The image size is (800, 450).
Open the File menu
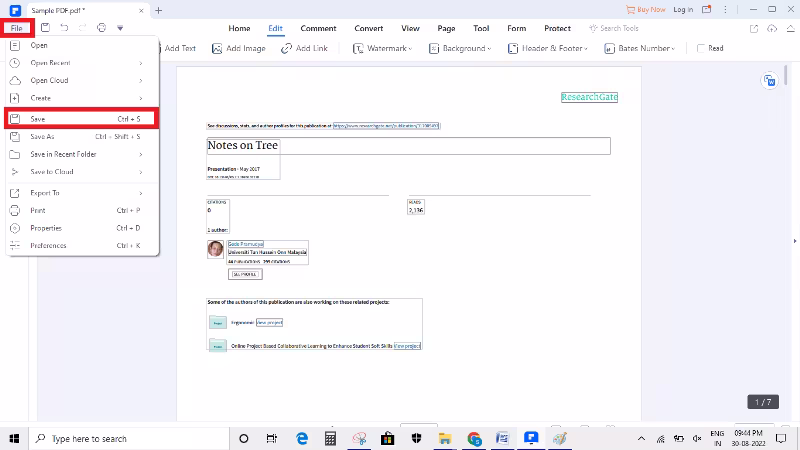[17, 28]
